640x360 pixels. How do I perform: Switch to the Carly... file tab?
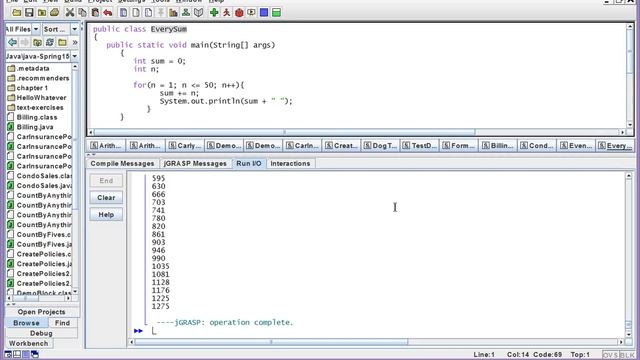pos(184,145)
